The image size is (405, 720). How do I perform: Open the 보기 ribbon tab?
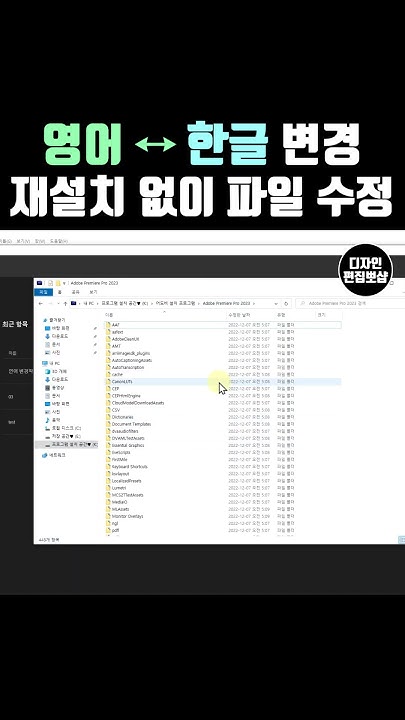[93, 292]
